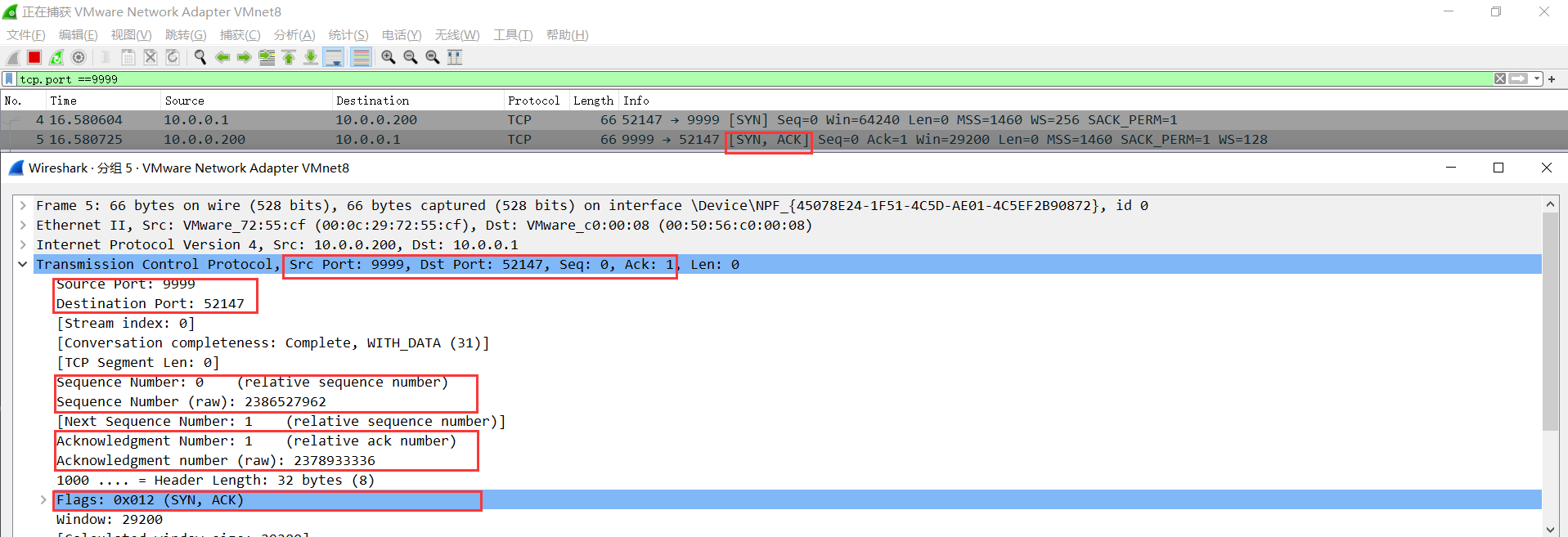Viewport: 1568px width, 537px height.
Task: Sort packets by Length column
Action: (594, 101)
